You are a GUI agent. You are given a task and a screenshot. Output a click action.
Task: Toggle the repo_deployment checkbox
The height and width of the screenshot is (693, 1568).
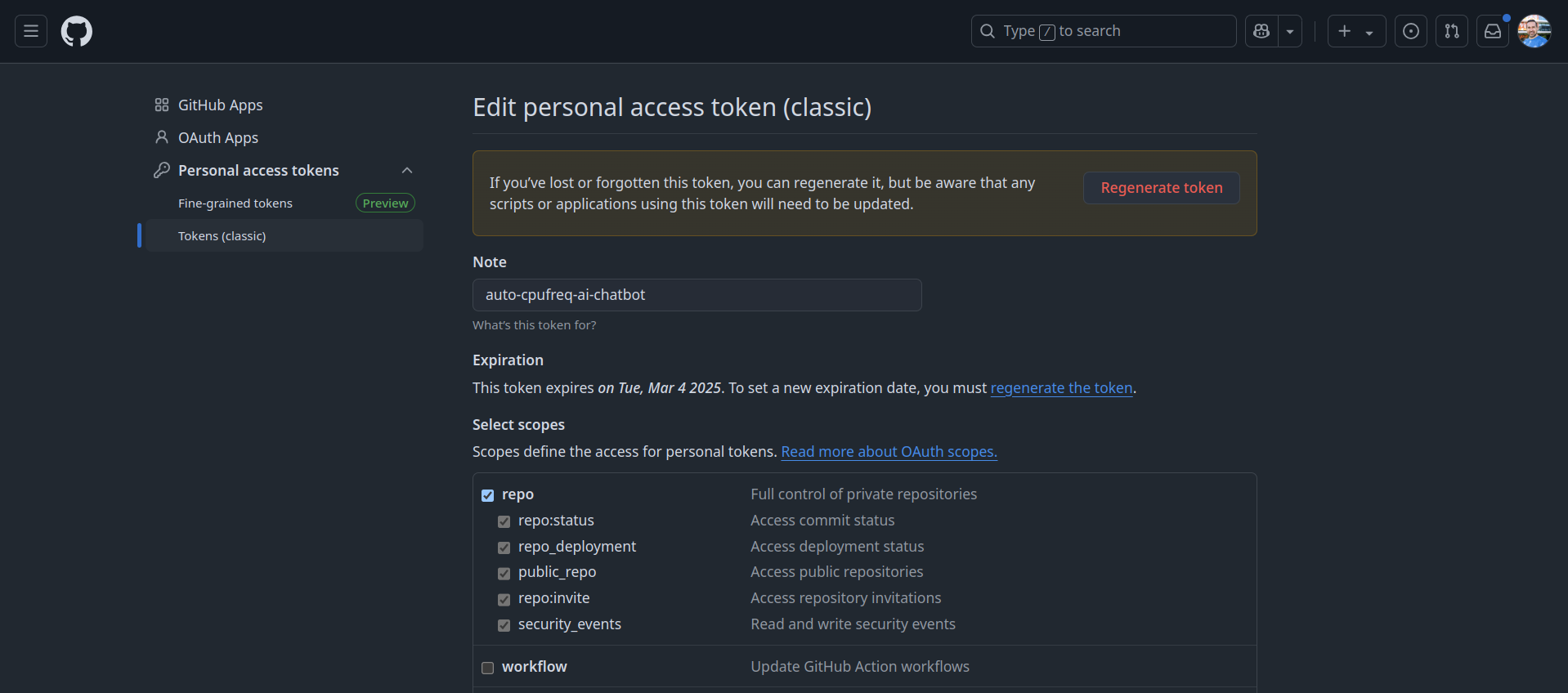504,548
